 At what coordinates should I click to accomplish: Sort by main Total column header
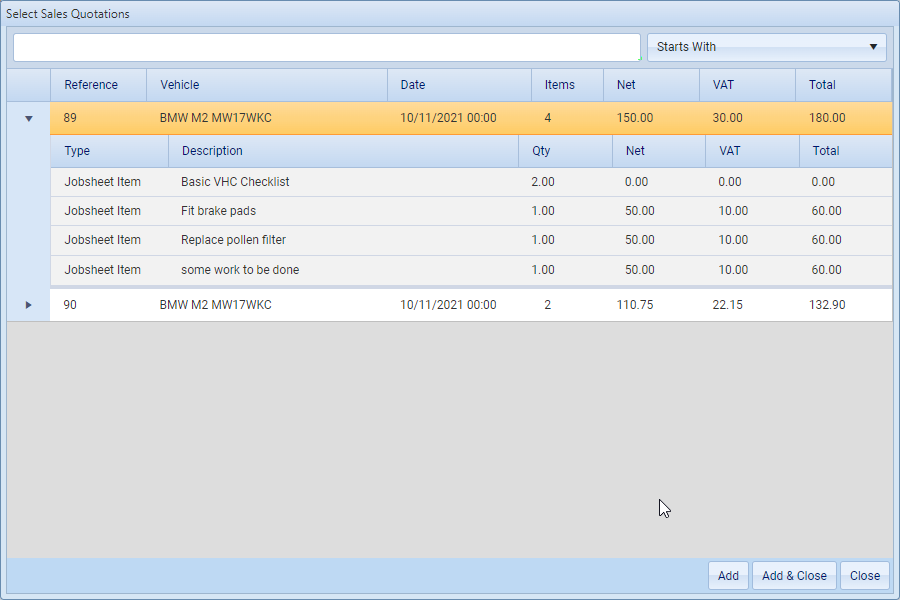pyautogui.click(x=844, y=85)
